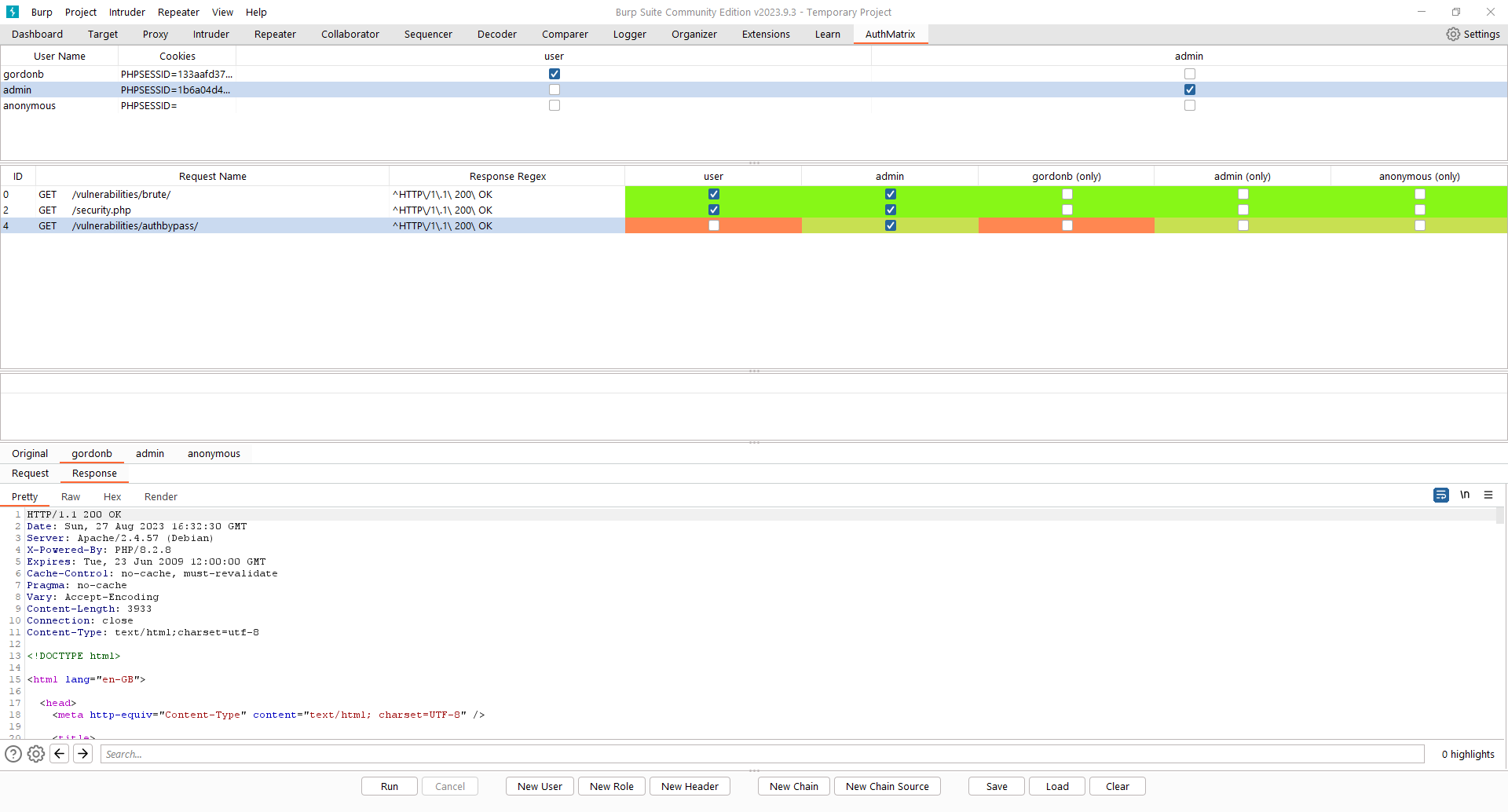Open the Help menu
Viewport: 1508px width, 812px height.
tap(256, 12)
